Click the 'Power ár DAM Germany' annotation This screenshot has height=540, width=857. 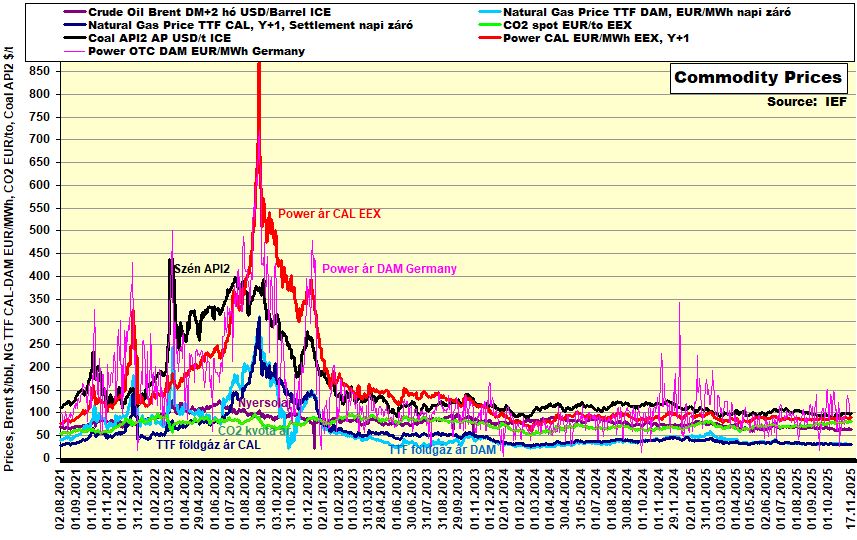point(389,269)
